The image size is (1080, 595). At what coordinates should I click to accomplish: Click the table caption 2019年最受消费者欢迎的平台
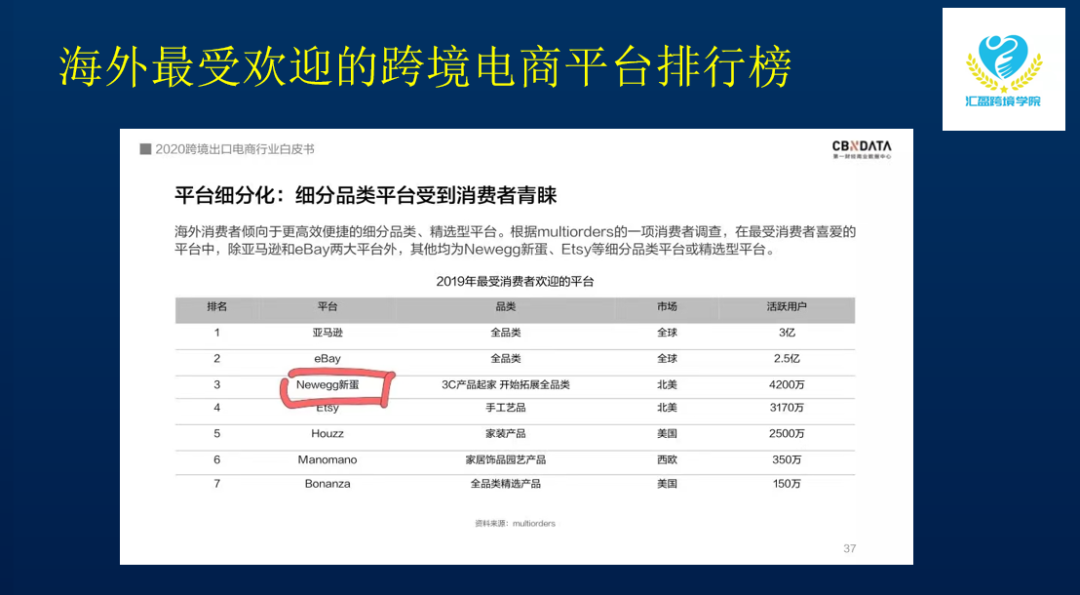point(515,281)
